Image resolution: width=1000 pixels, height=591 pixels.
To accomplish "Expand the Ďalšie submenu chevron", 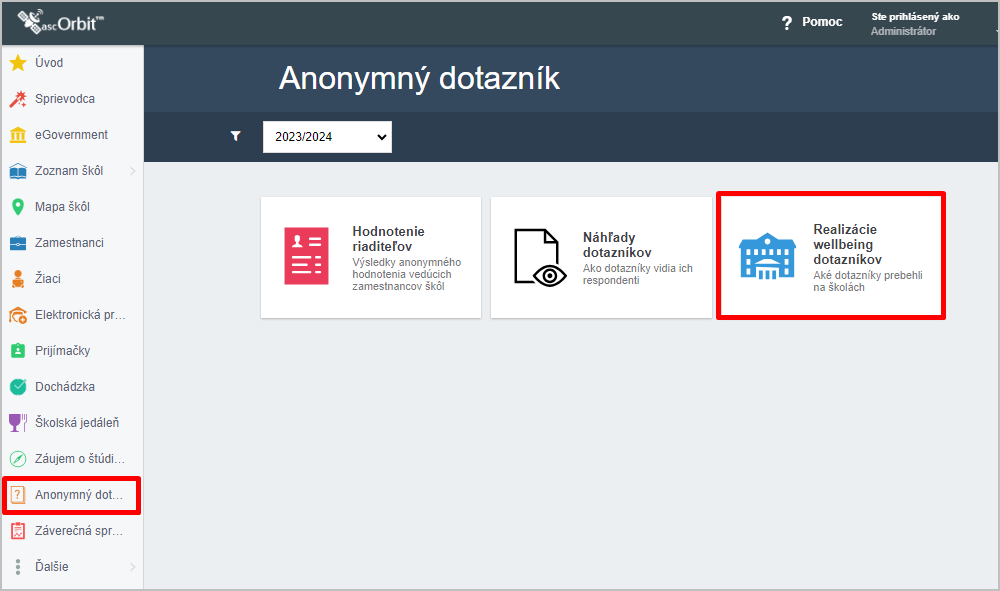I will pos(133,567).
